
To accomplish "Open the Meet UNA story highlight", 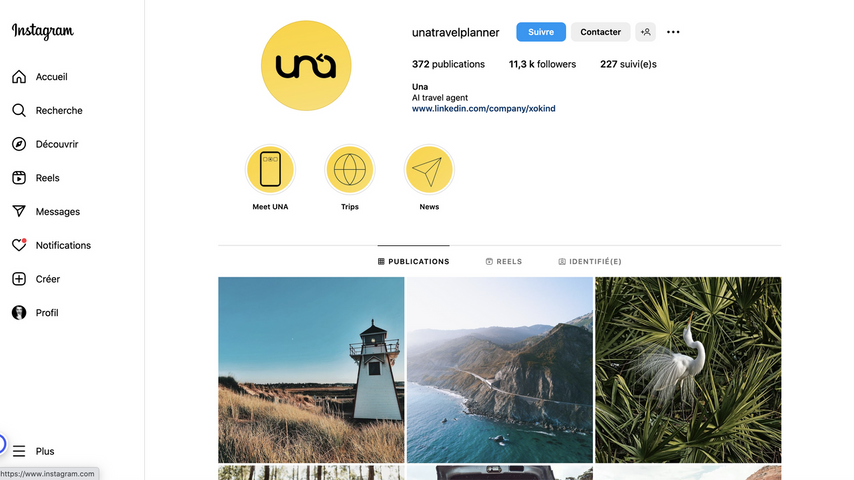I will [x=270, y=170].
